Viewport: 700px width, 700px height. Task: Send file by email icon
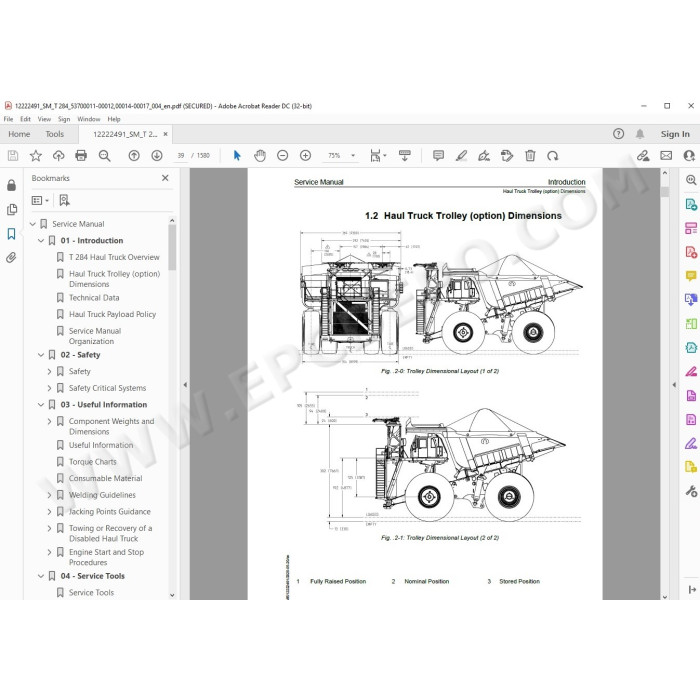666,155
